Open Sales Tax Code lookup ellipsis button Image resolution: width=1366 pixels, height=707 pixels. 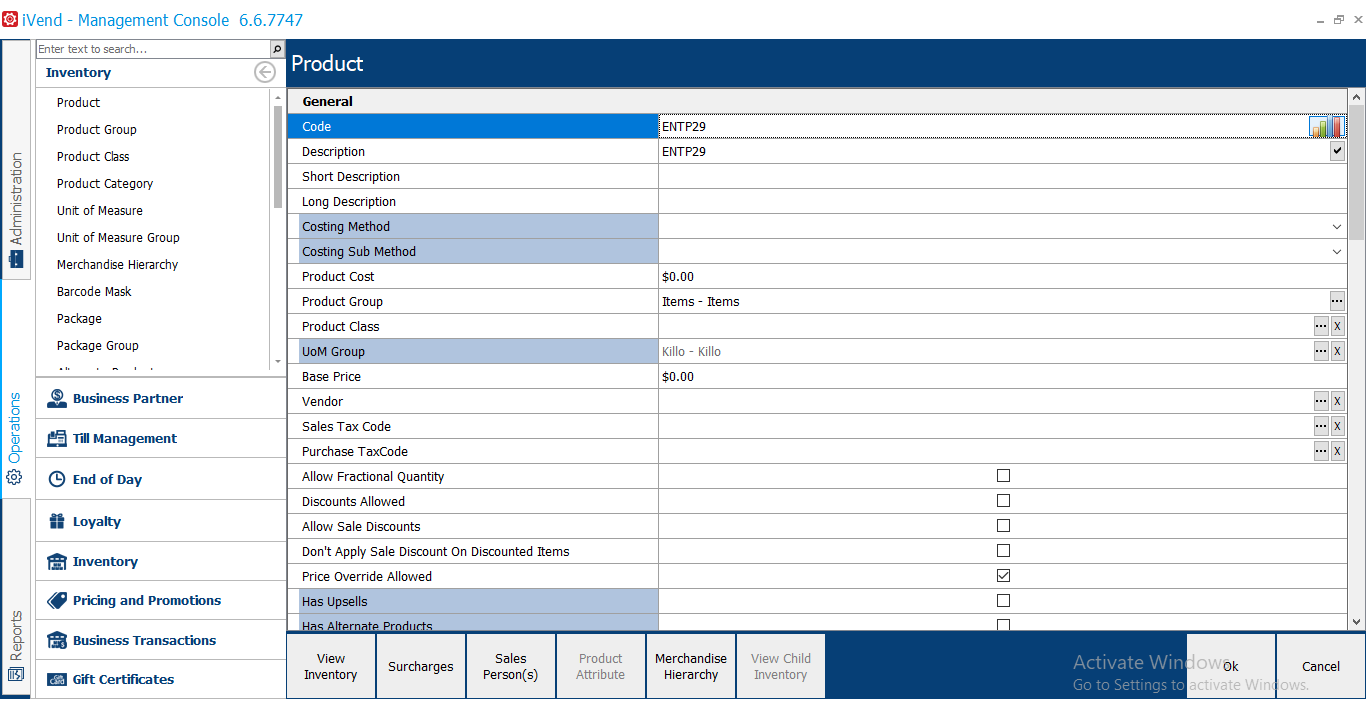tap(1321, 426)
